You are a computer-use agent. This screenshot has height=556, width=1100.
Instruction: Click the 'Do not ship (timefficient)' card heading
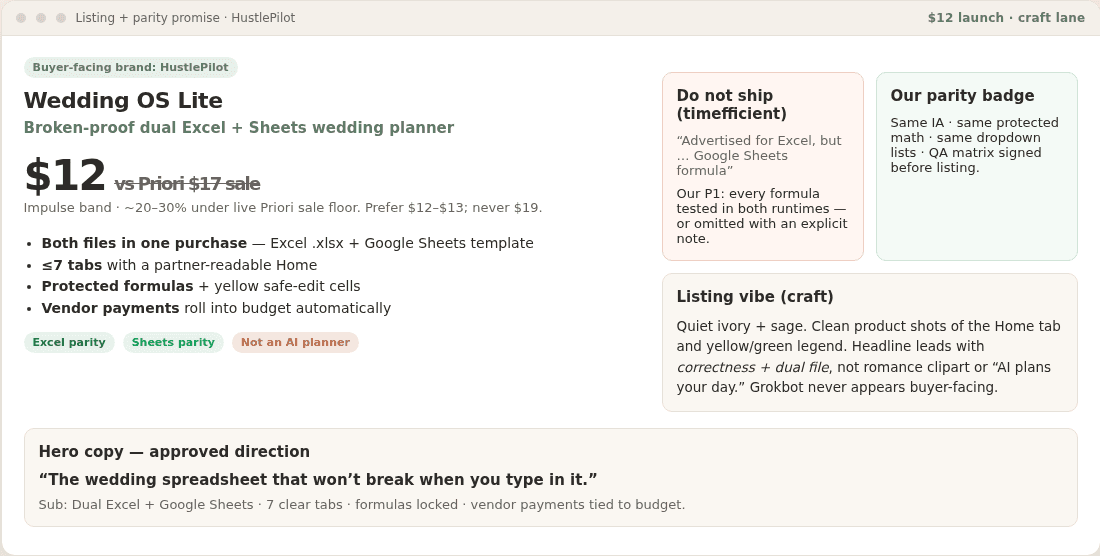pyautogui.click(x=732, y=104)
